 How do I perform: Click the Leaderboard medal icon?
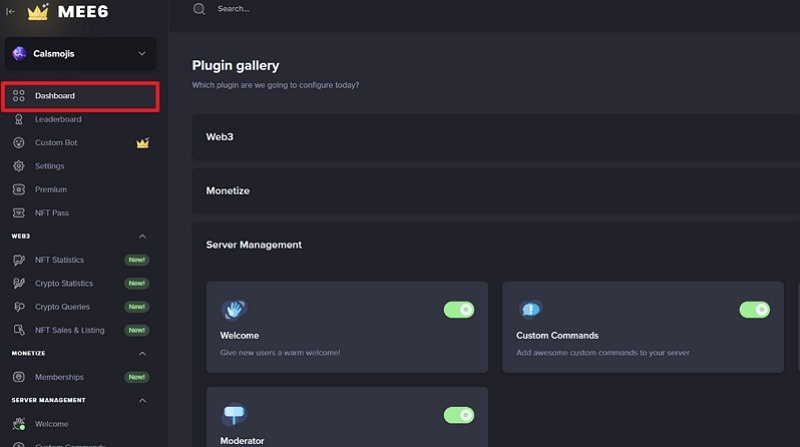[19, 119]
